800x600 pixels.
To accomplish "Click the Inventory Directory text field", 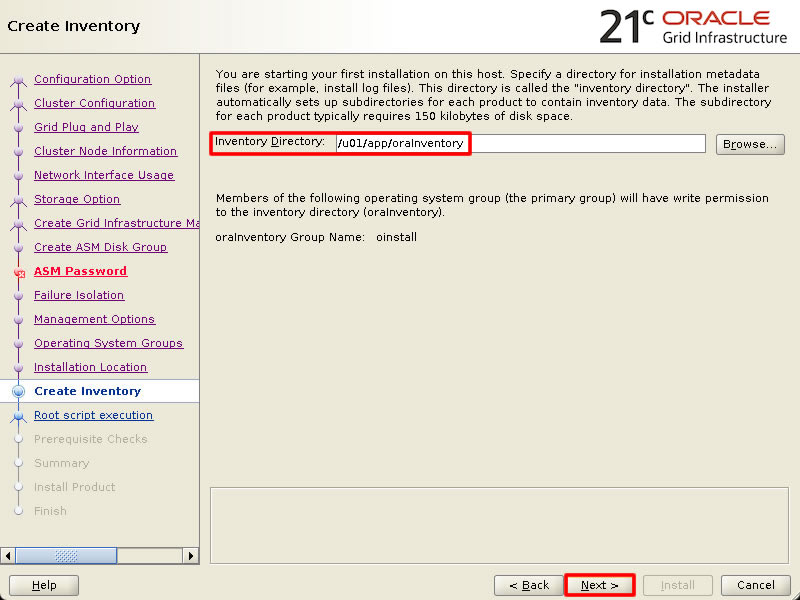I will tap(520, 143).
